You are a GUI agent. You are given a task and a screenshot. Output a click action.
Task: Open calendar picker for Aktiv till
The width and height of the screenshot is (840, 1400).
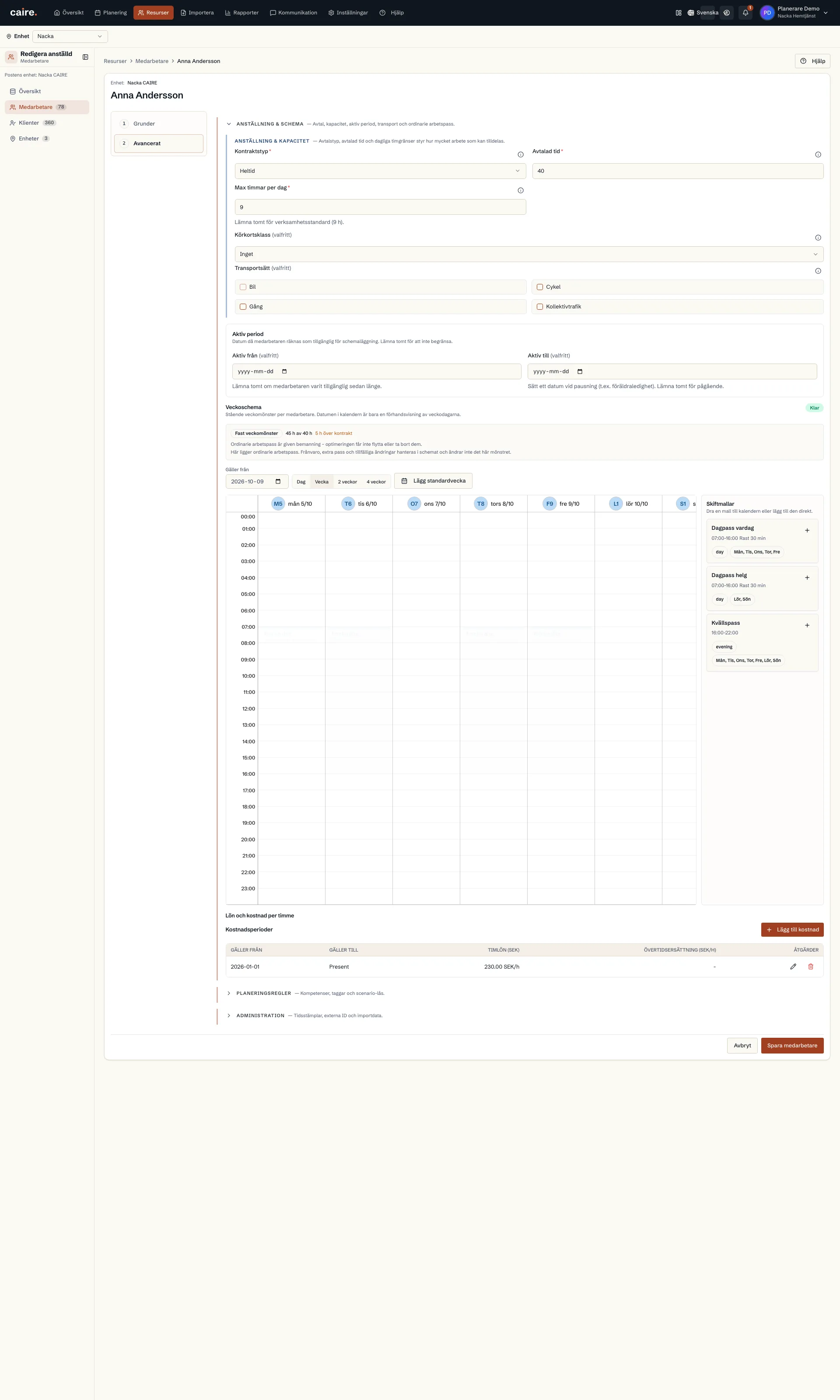[x=580, y=372]
